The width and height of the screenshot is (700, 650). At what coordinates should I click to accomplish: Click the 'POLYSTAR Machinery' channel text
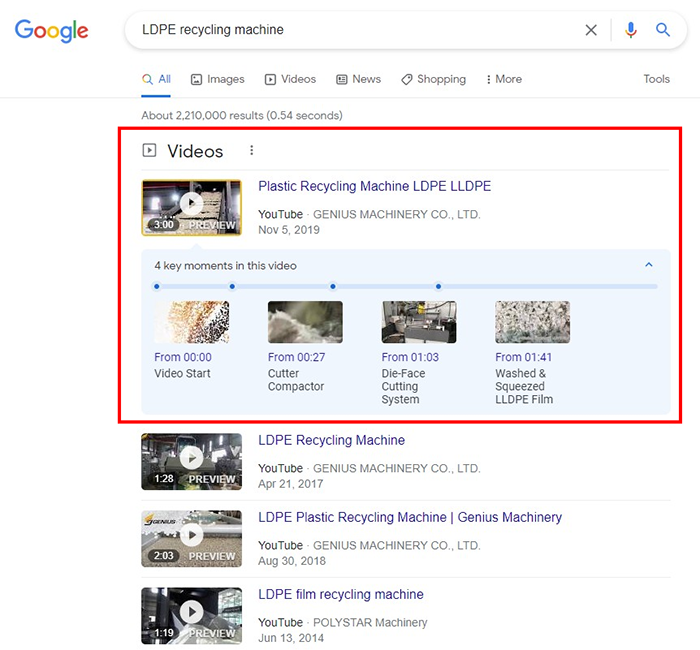[370, 622]
